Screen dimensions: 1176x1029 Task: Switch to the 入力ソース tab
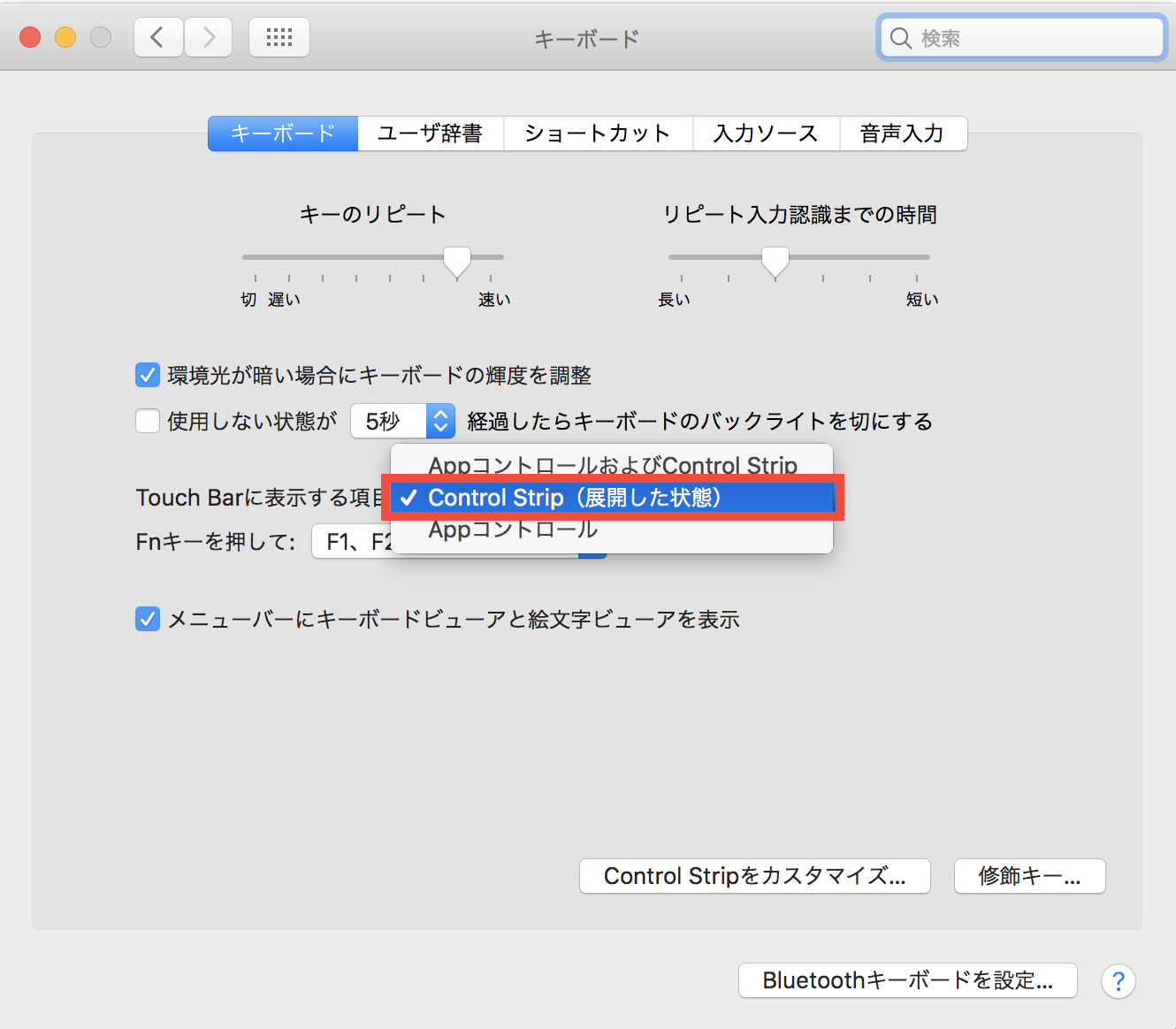766,133
